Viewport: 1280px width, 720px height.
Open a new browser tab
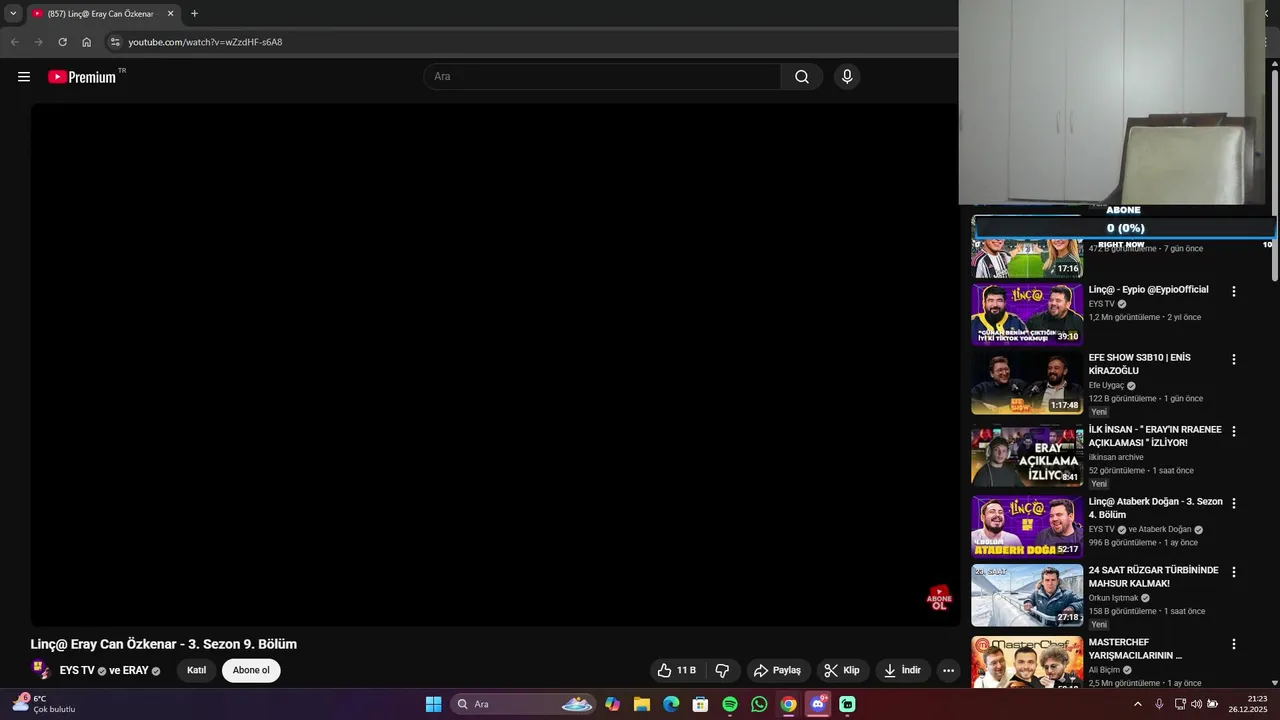[x=194, y=14]
